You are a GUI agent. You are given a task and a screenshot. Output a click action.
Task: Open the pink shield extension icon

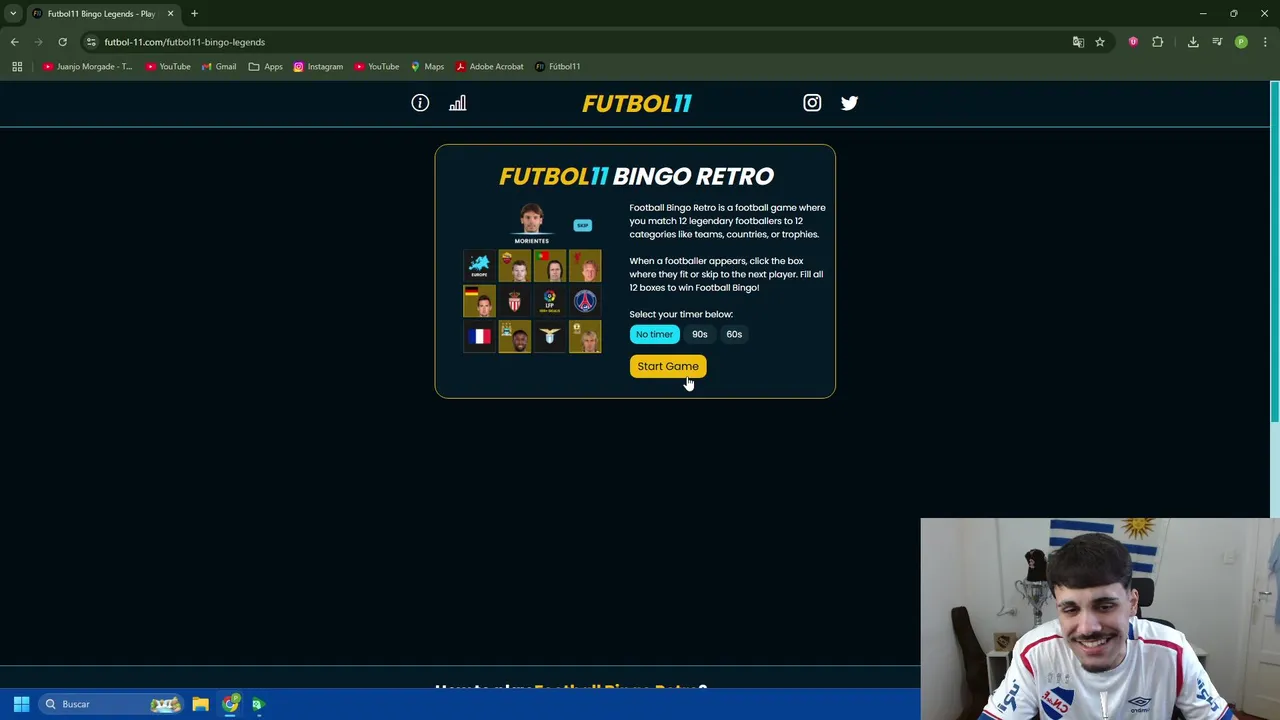pyautogui.click(x=1133, y=42)
